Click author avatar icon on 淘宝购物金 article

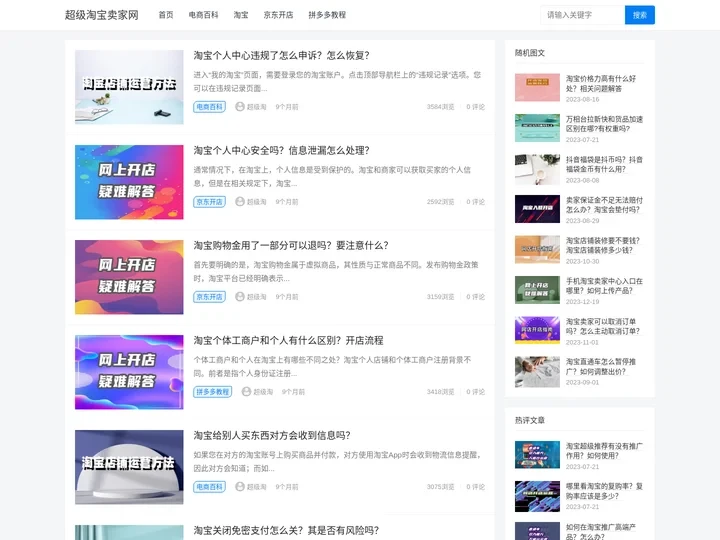[x=240, y=297]
